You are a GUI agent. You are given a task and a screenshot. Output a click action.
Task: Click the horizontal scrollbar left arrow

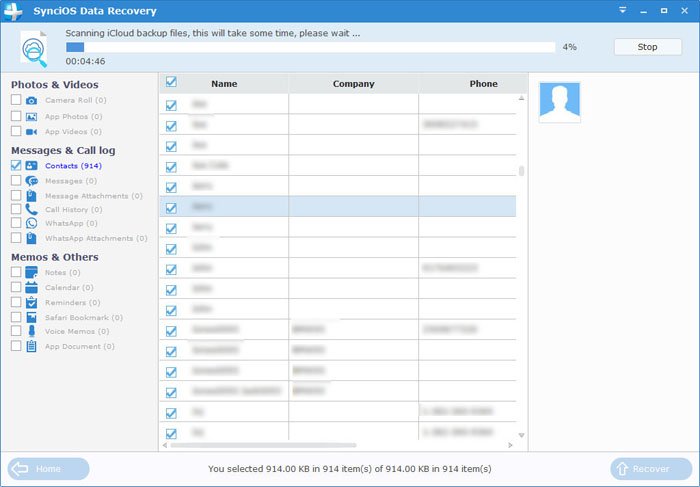(x=165, y=445)
